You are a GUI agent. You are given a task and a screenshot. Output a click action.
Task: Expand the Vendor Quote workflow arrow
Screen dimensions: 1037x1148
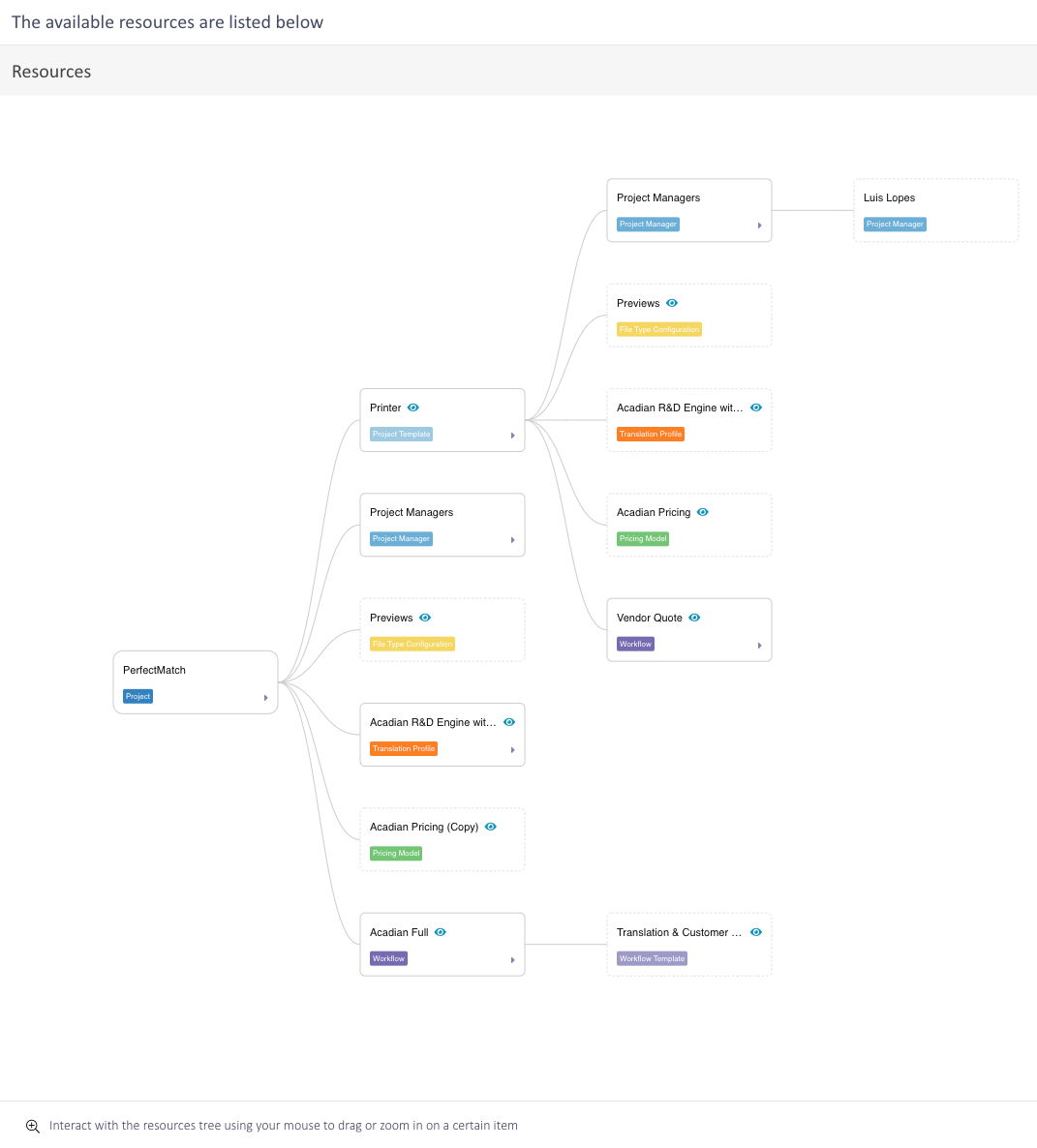pos(759,646)
